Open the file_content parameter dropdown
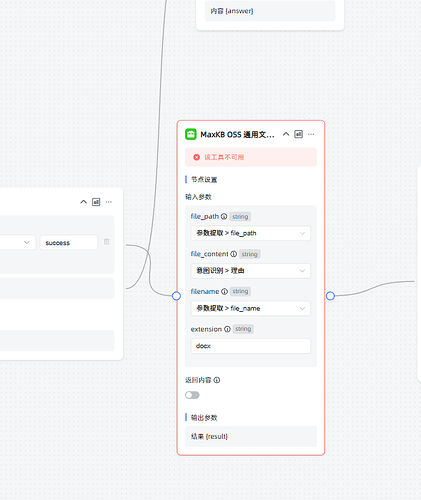Image resolution: width=421 pixels, height=500 pixels. (251, 271)
